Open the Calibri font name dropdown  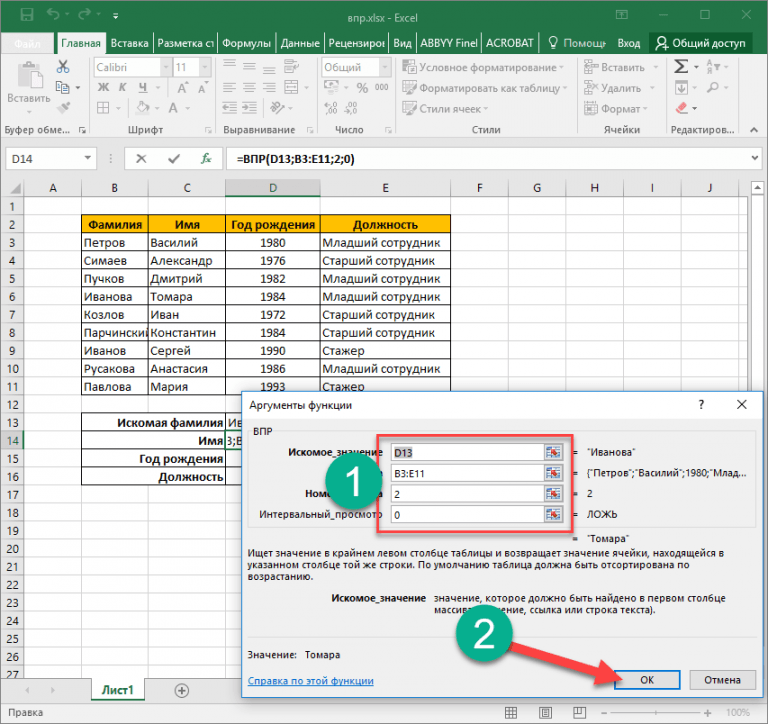pyautogui.click(x=166, y=67)
